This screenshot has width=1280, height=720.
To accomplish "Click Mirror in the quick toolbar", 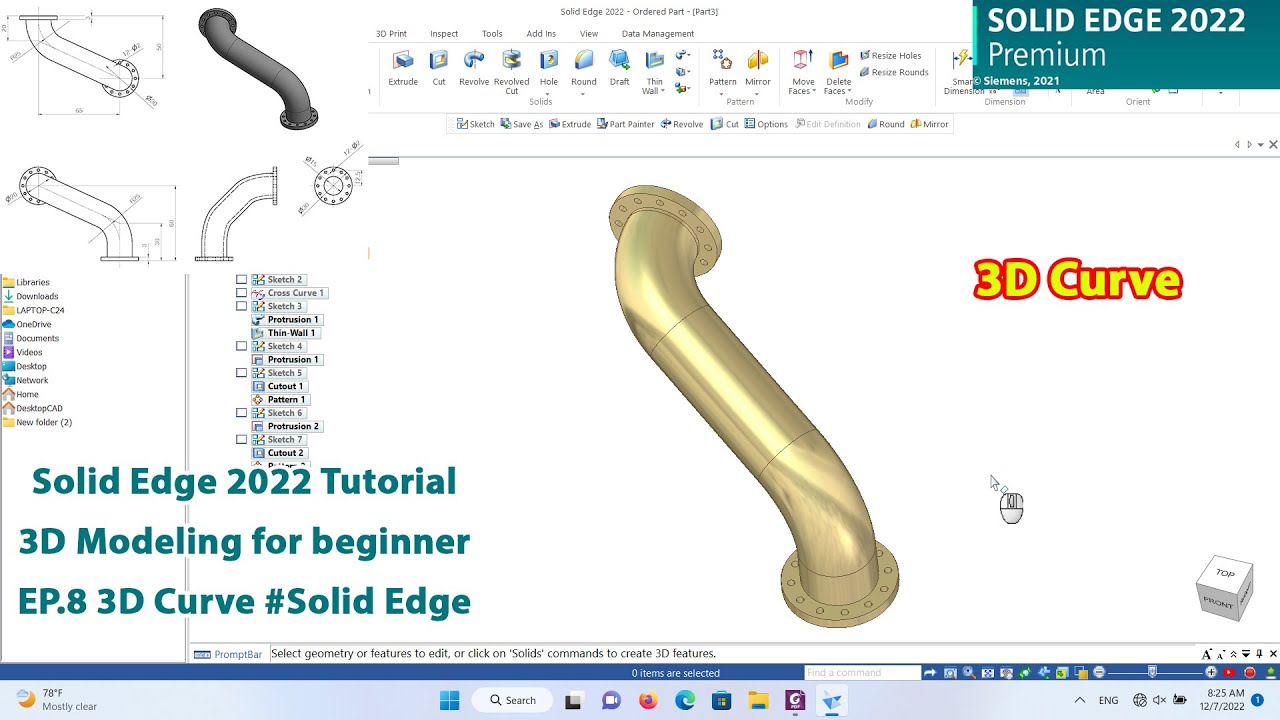I will [929, 124].
